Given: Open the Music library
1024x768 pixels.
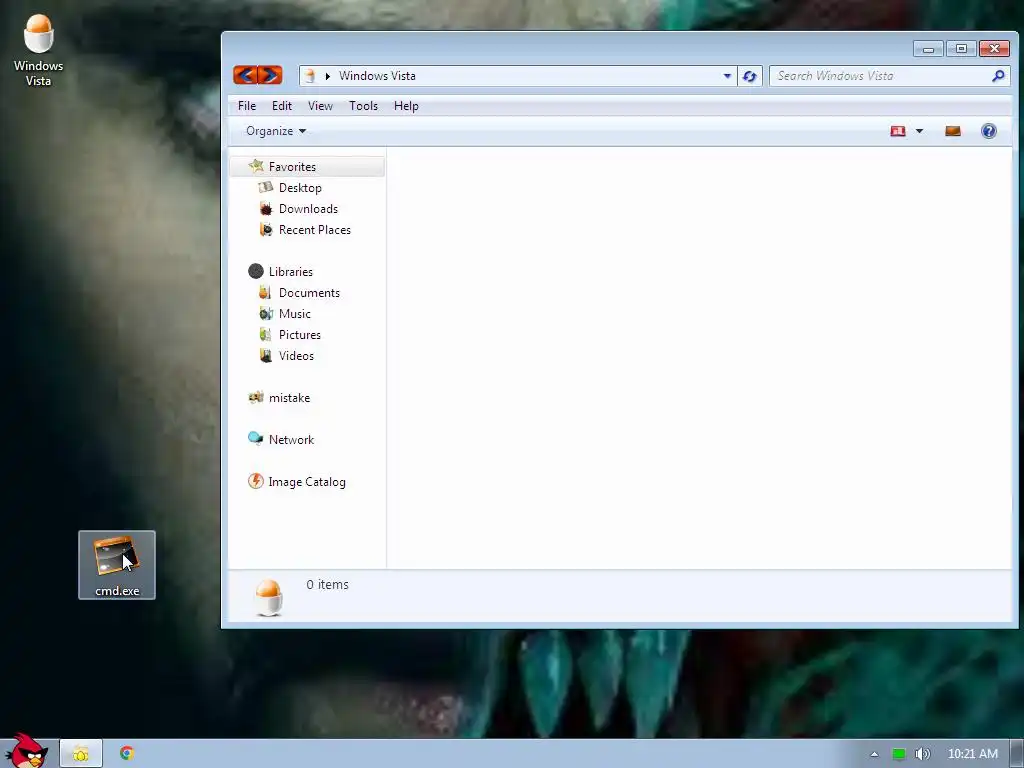Looking at the screenshot, I should [295, 313].
